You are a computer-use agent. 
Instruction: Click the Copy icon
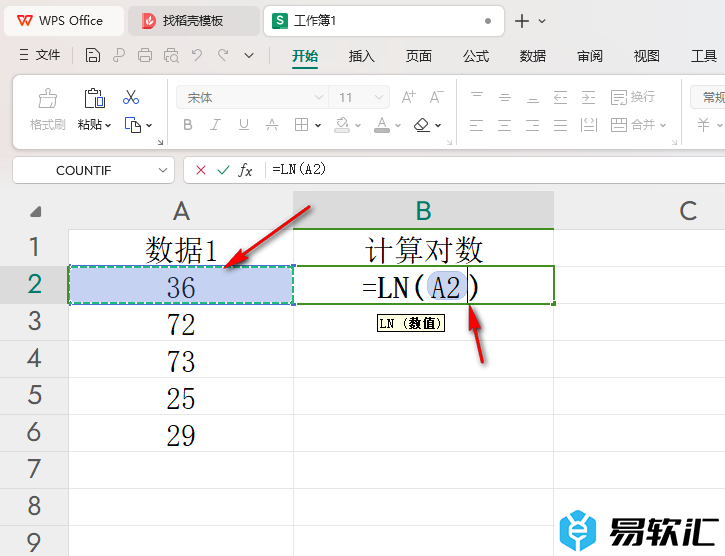click(x=133, y=125)
